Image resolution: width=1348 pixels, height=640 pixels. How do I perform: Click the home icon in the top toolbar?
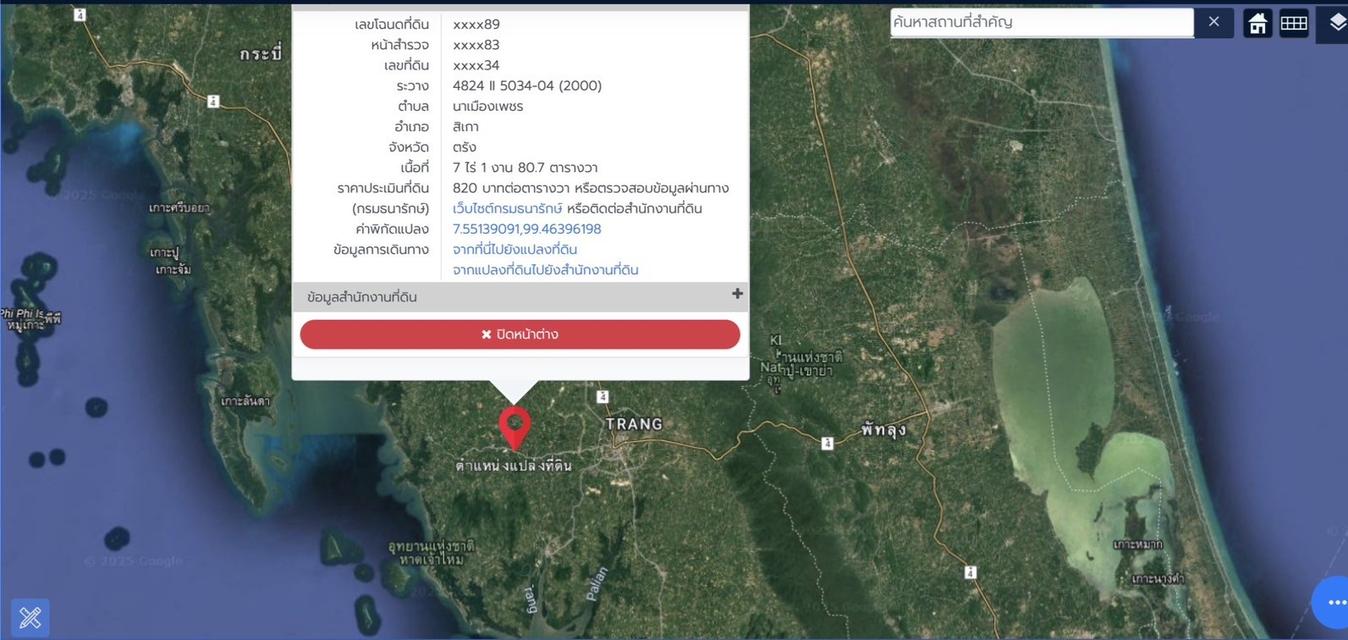[1258, 23]
